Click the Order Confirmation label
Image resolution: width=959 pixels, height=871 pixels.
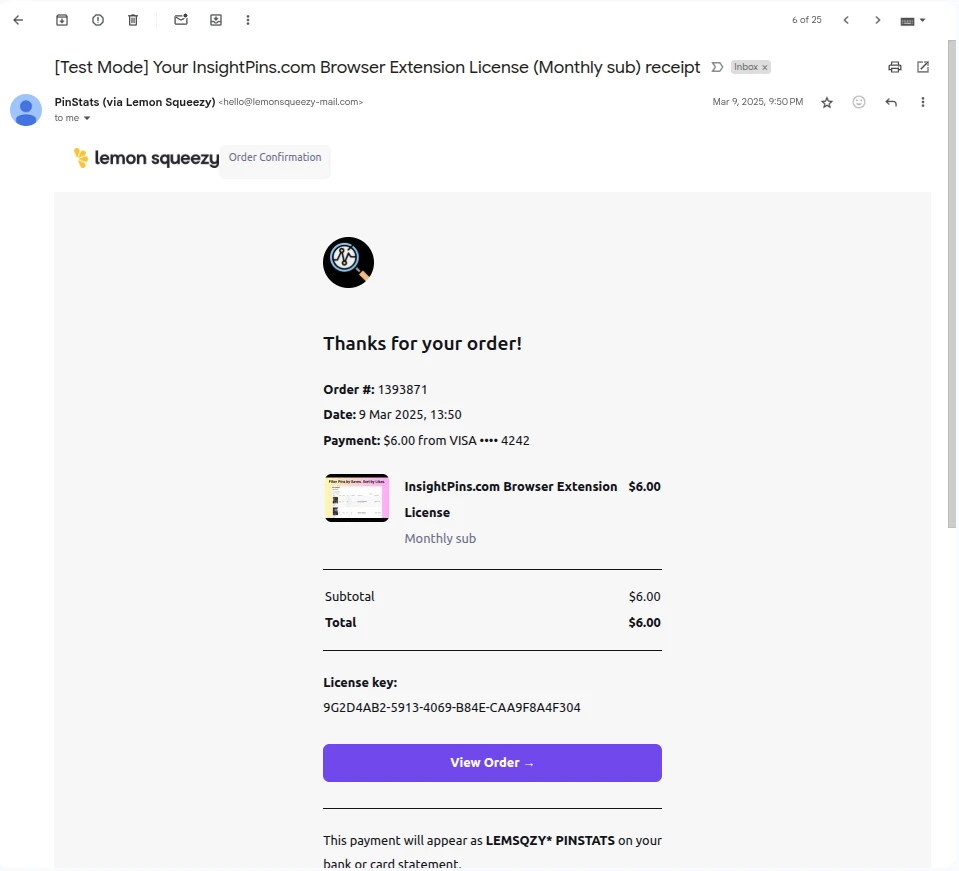(x=275, y=157)
